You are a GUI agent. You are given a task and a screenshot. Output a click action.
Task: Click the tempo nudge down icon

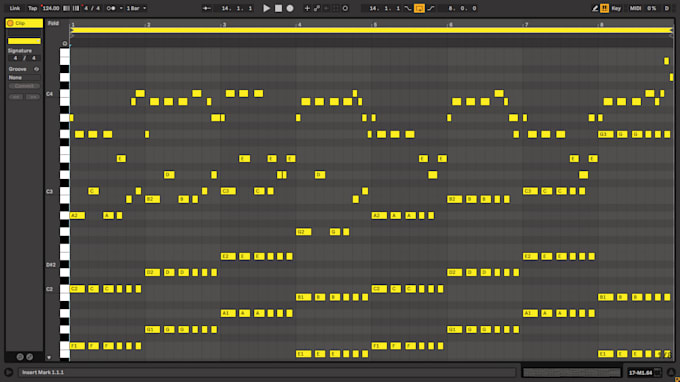click(x=66, y=8)
